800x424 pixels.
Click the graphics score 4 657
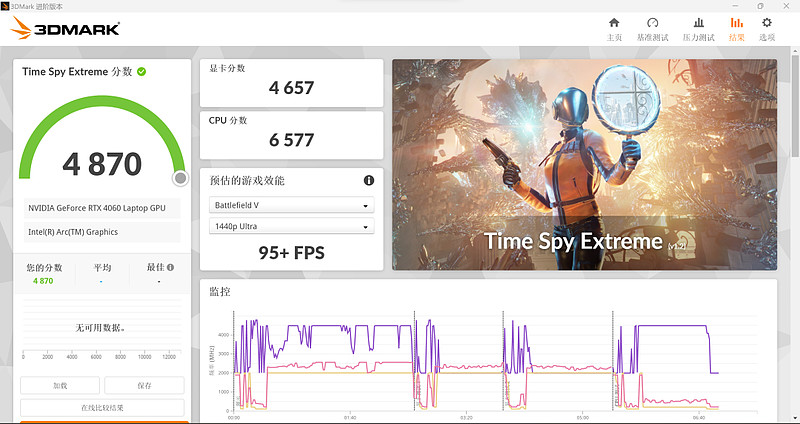(x=291, y=88)
